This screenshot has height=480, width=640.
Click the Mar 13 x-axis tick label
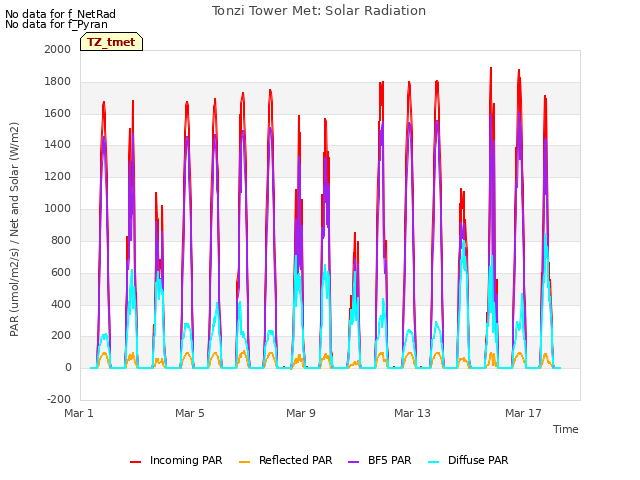[412, 413]
